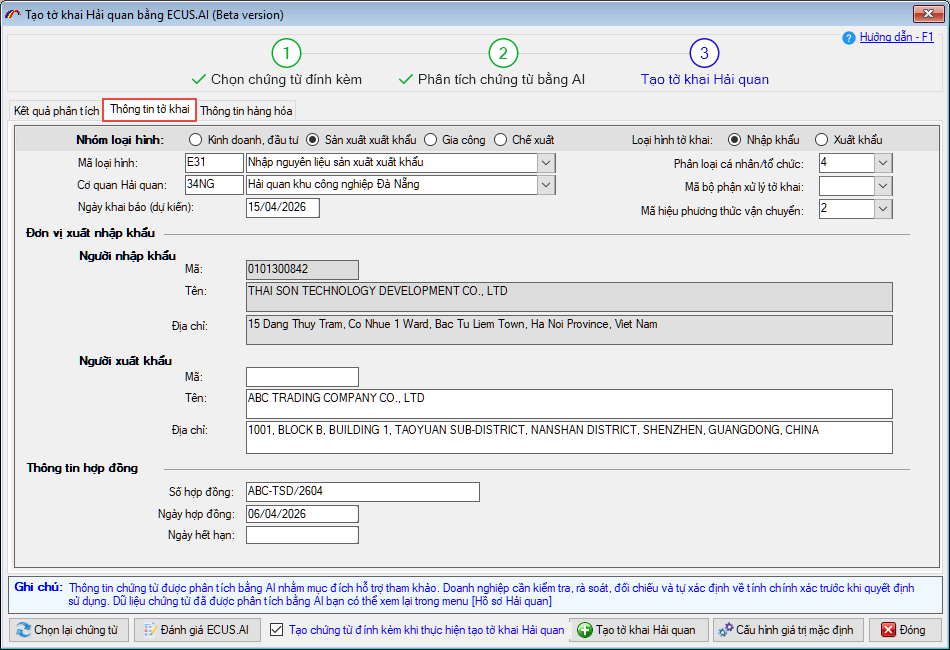
Task: Select the Gia công radio button
Action: pos(431,140)
